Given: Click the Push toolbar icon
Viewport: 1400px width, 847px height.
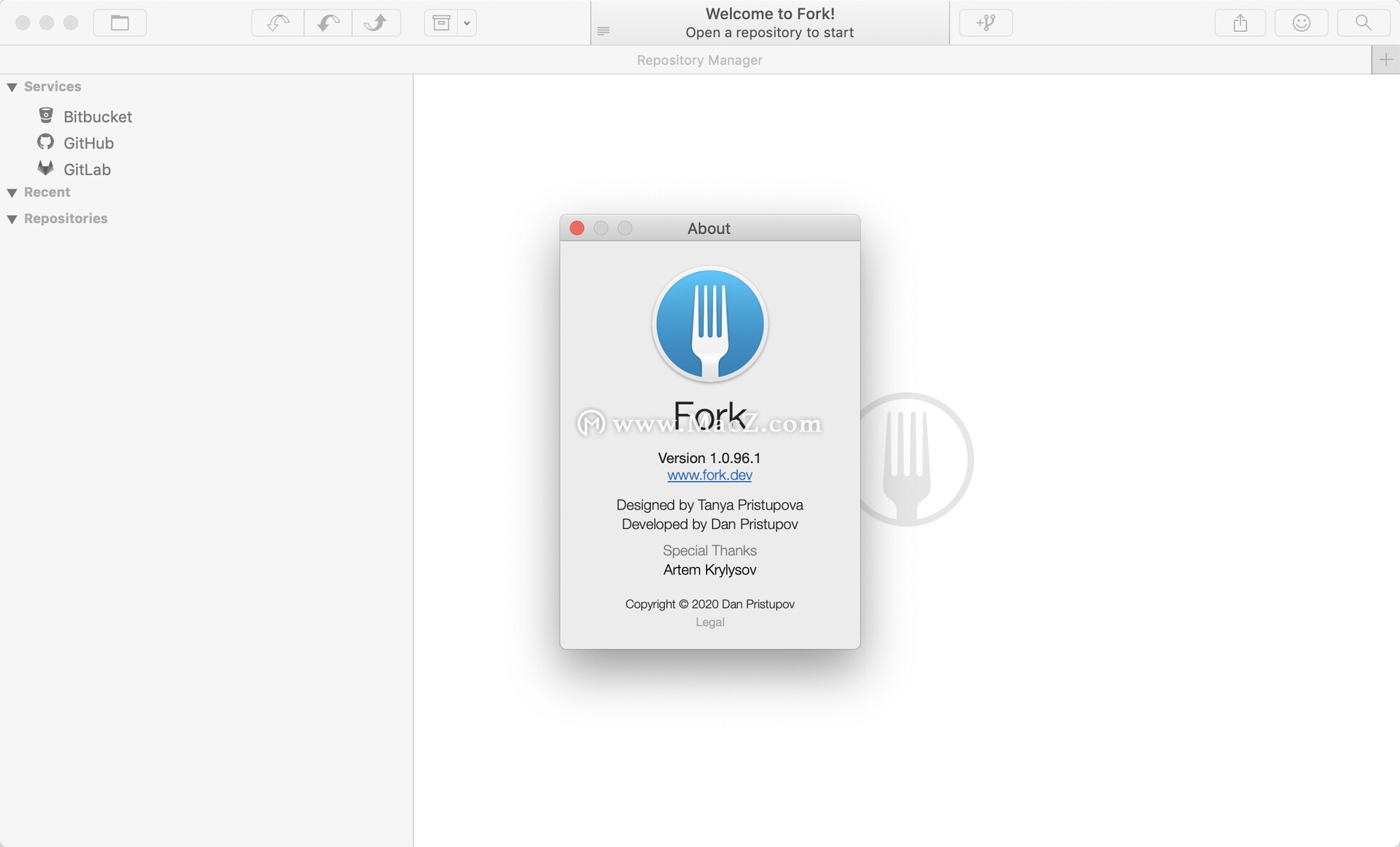Looking at the screenshot, I should point(376,23).
